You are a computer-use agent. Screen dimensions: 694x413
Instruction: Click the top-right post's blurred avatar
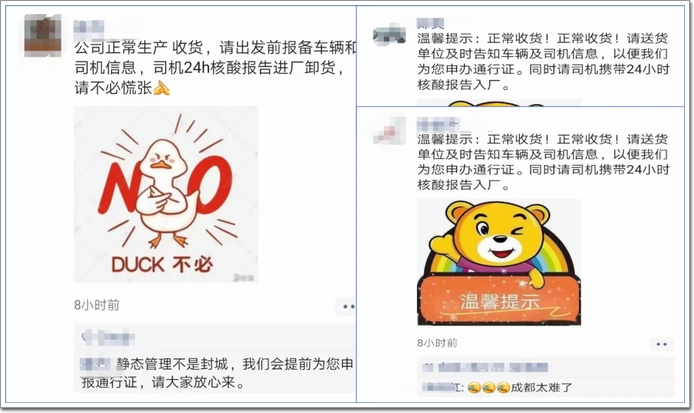coord(389,35)
